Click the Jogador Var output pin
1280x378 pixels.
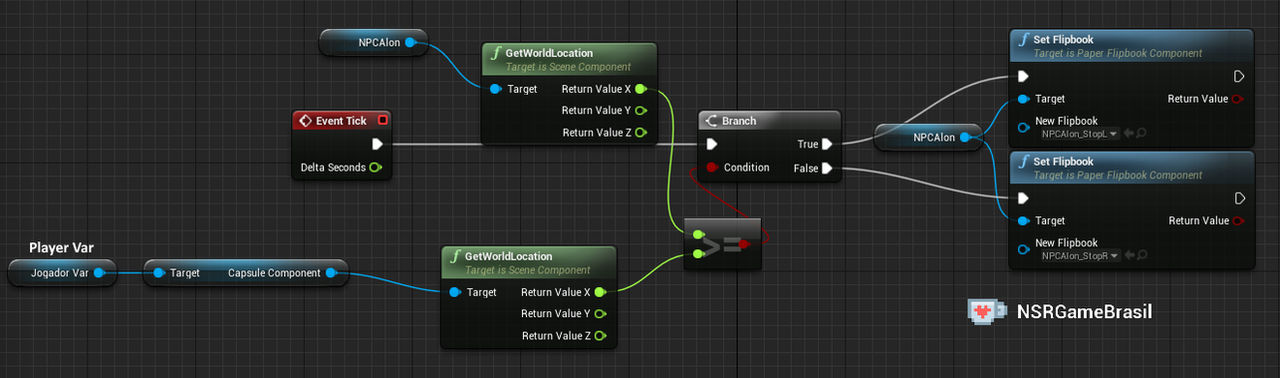tap(99, 272)
